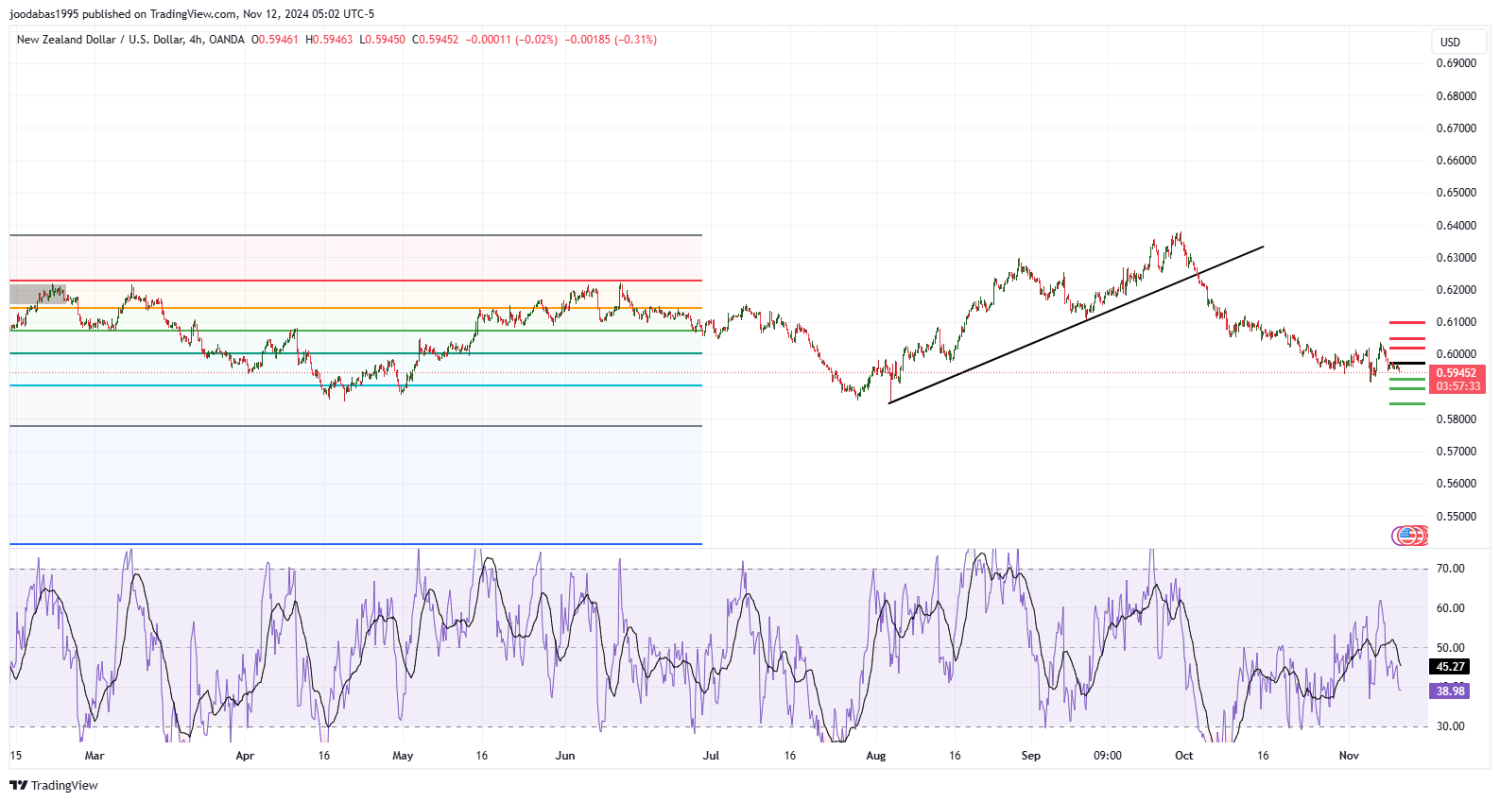1500x802 pixels.
Task: Click the price axis label 0.57000
Action: (x=1457, y=451)
